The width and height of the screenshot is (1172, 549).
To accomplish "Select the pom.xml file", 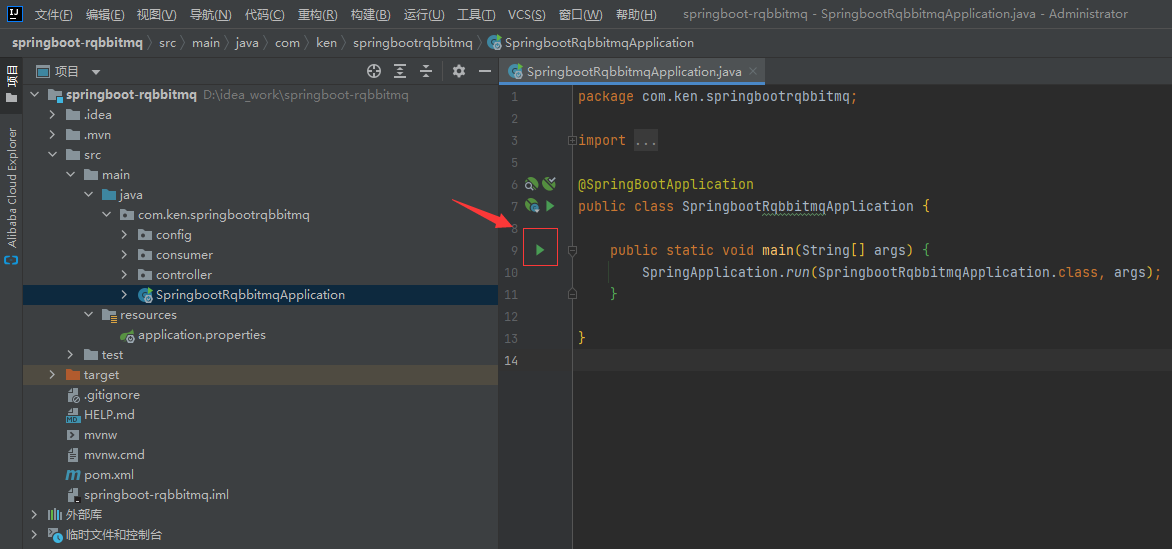I will point(109,475).
